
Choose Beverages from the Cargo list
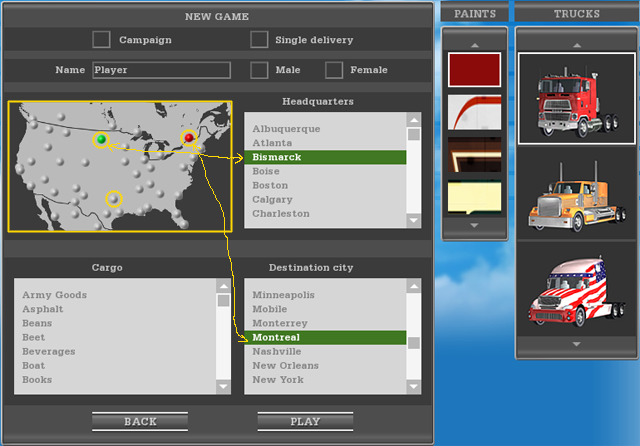49,352
